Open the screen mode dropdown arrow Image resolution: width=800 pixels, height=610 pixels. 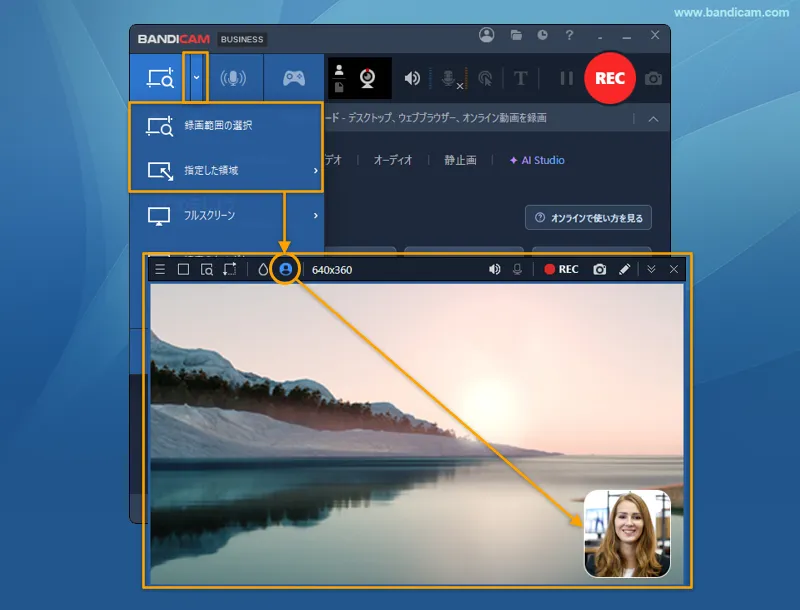point(196,78)
